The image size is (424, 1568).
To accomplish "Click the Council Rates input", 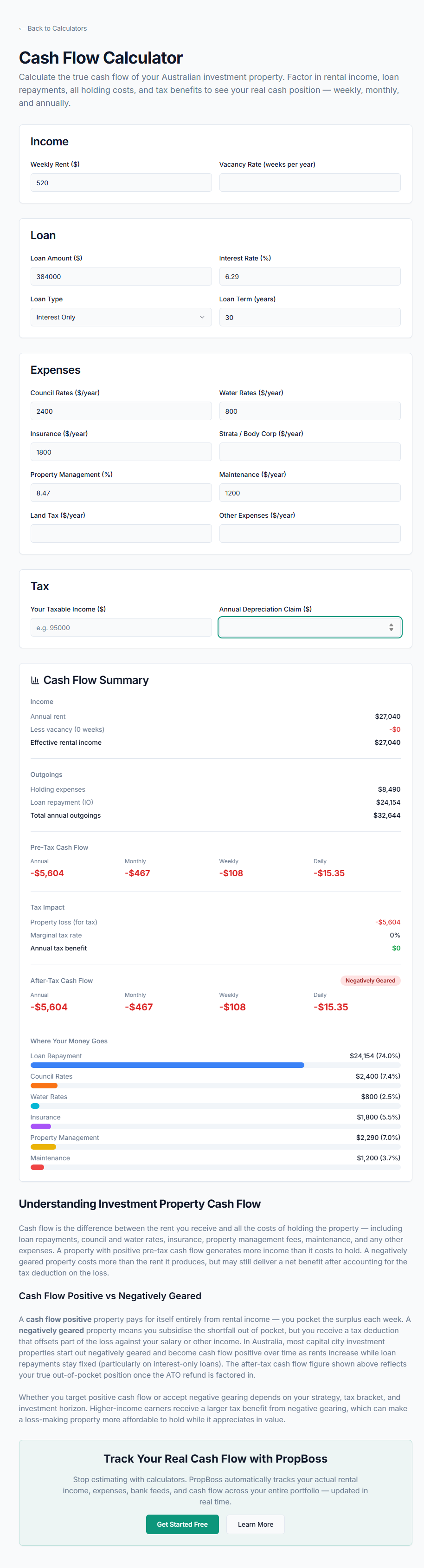I will coord(121,411).
